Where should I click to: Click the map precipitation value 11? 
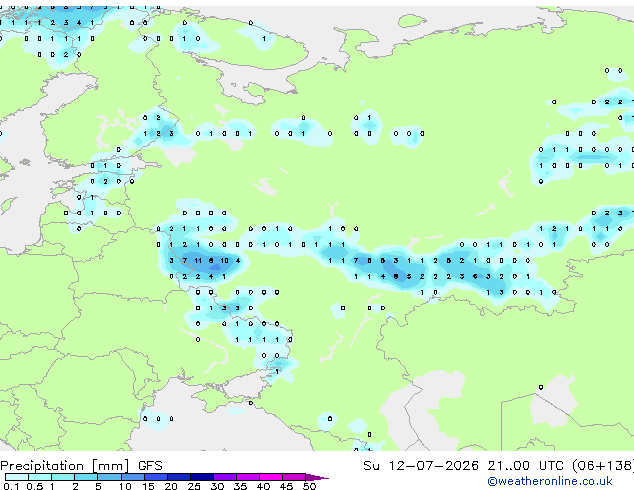pos(198,261)
